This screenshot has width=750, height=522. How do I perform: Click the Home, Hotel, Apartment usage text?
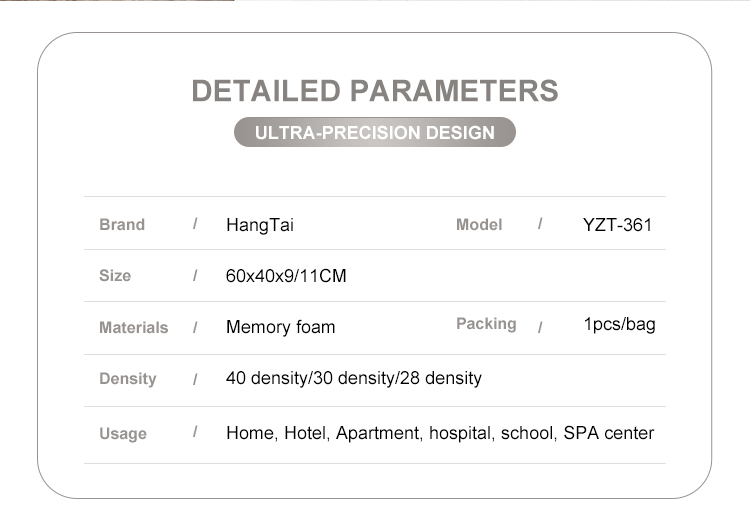point(440,433)
